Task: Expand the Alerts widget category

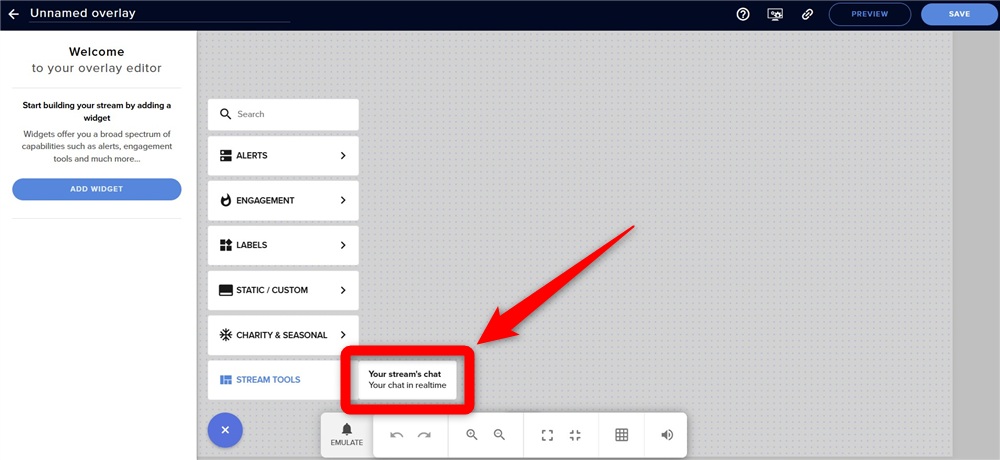Action: pos(283,156)
